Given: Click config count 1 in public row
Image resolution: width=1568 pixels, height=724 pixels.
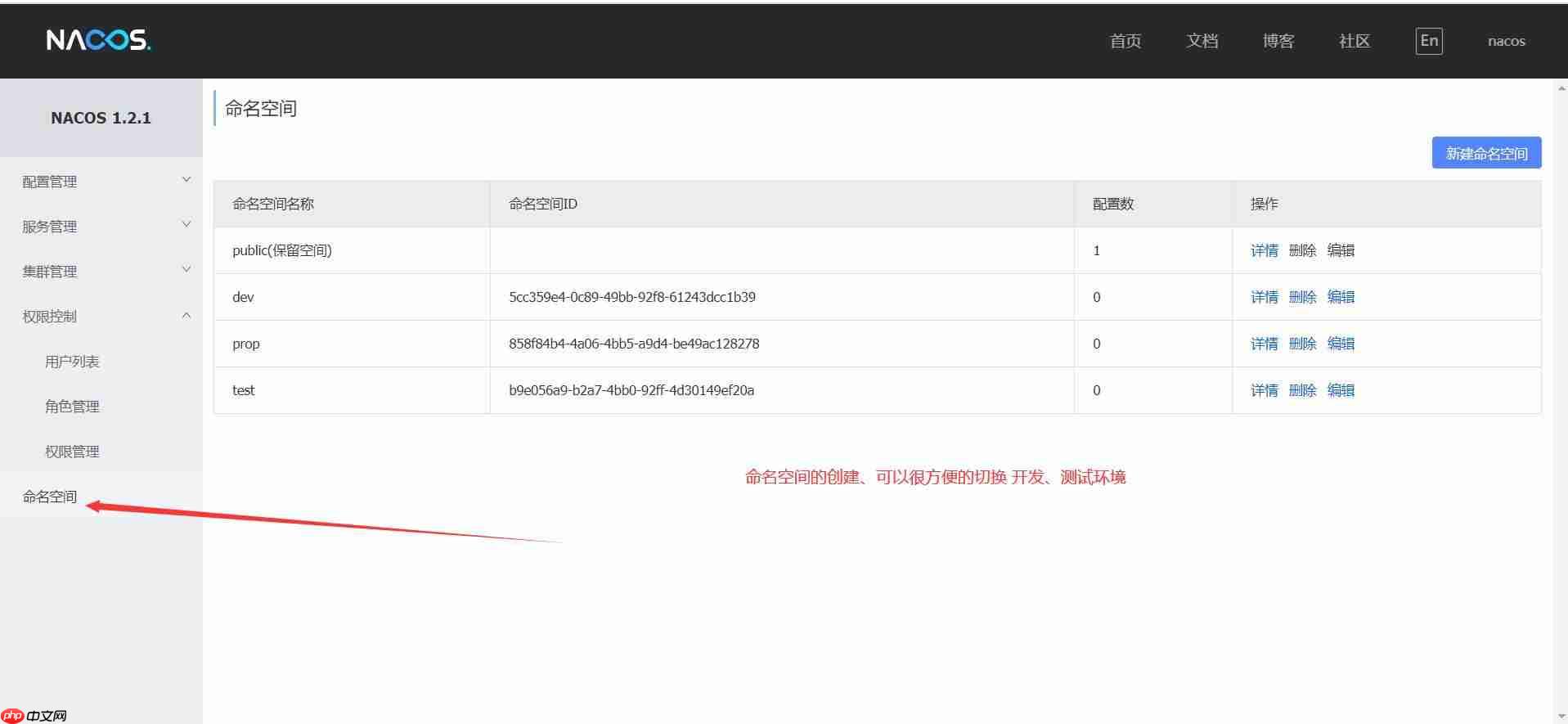Looking at the screenshot, I should (1096, 250).
